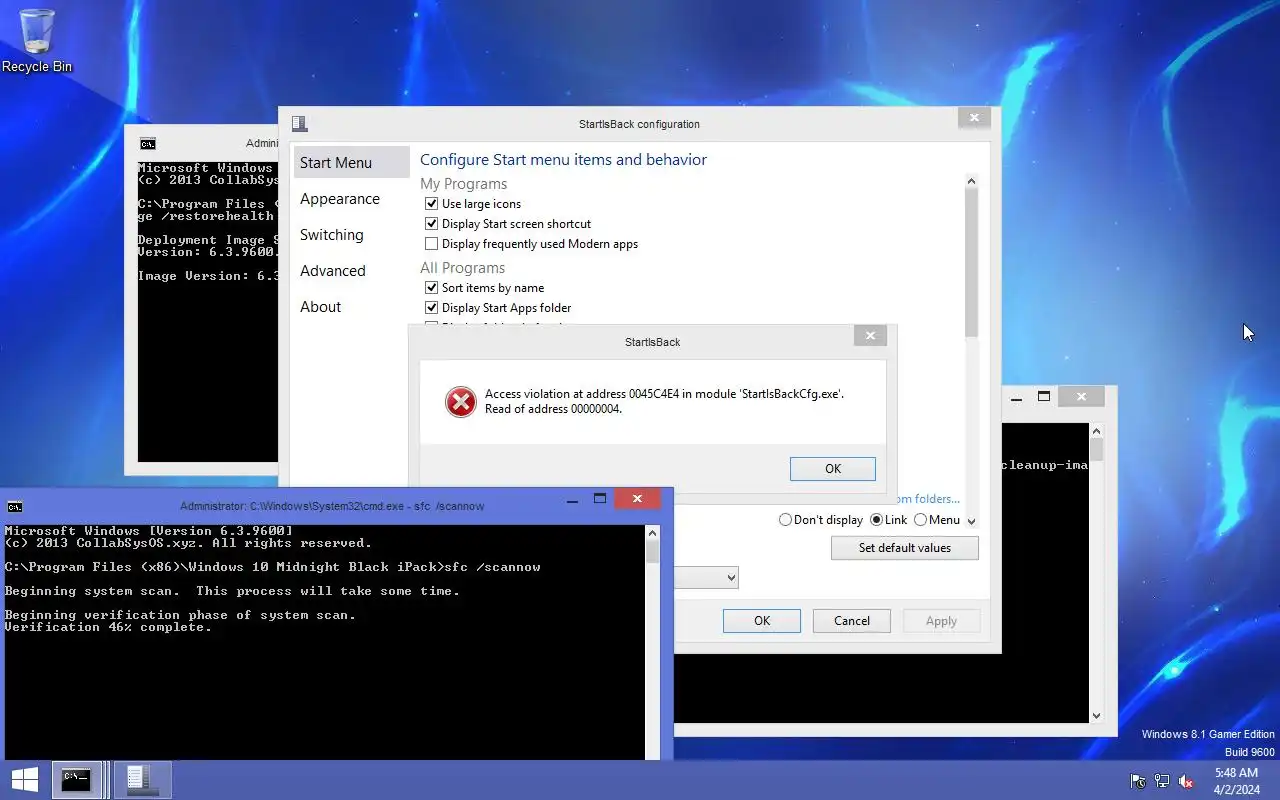Maximize the right-side cleanup-image cmd window
The image size is (1280, 800).
pos(1043,396)
